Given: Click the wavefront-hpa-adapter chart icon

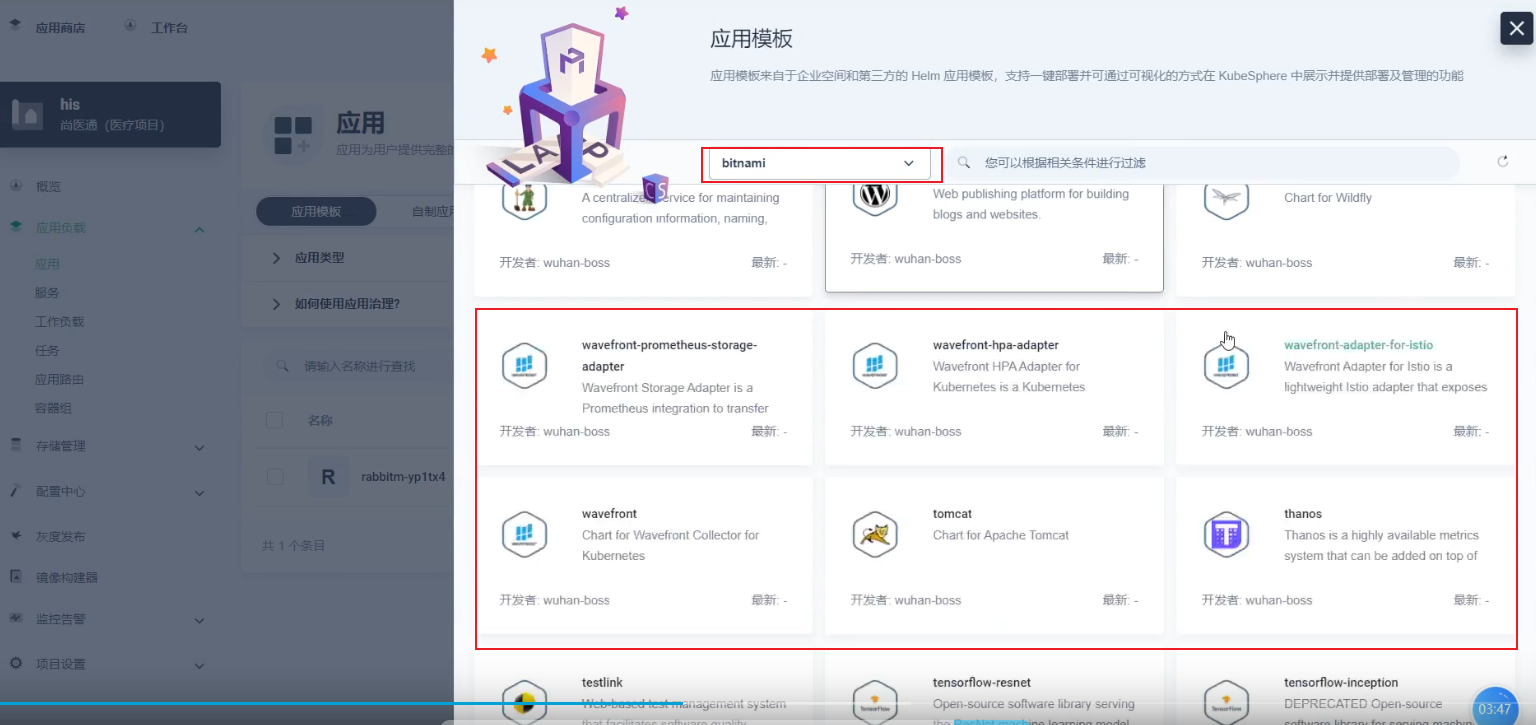Looking at the screenshot, I should click(x=875, y=366).
